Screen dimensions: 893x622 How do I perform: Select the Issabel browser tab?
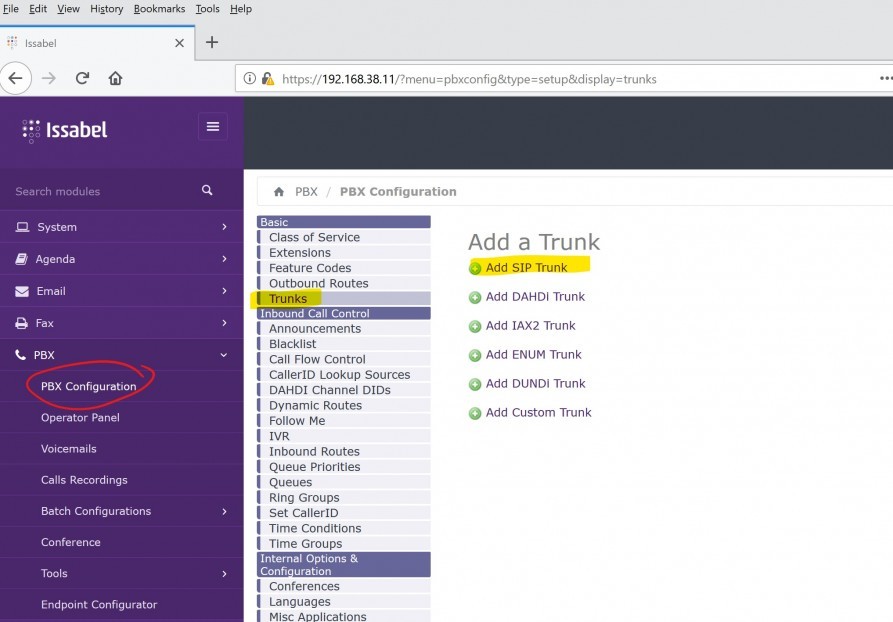tap(97, 43)
